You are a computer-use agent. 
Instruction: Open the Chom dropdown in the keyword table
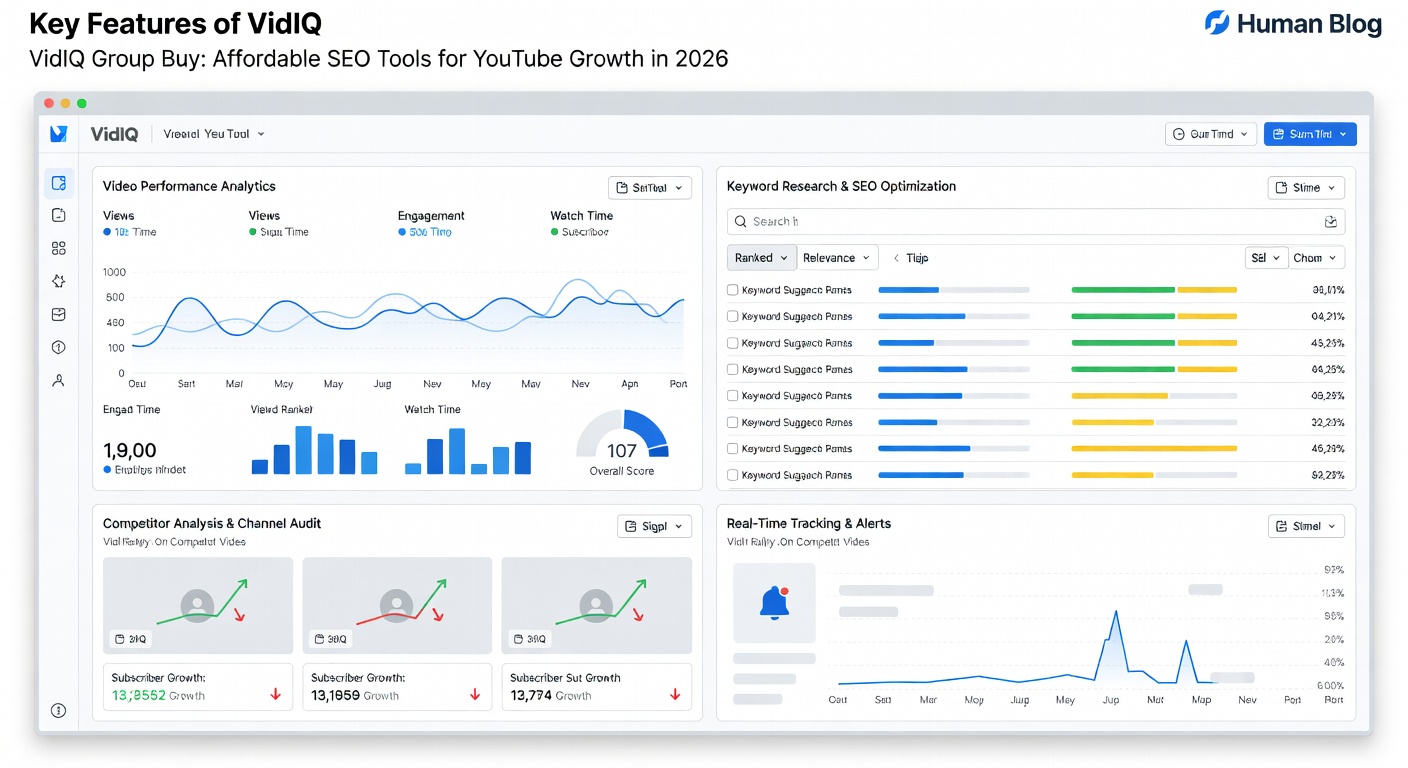[1316, 258]
